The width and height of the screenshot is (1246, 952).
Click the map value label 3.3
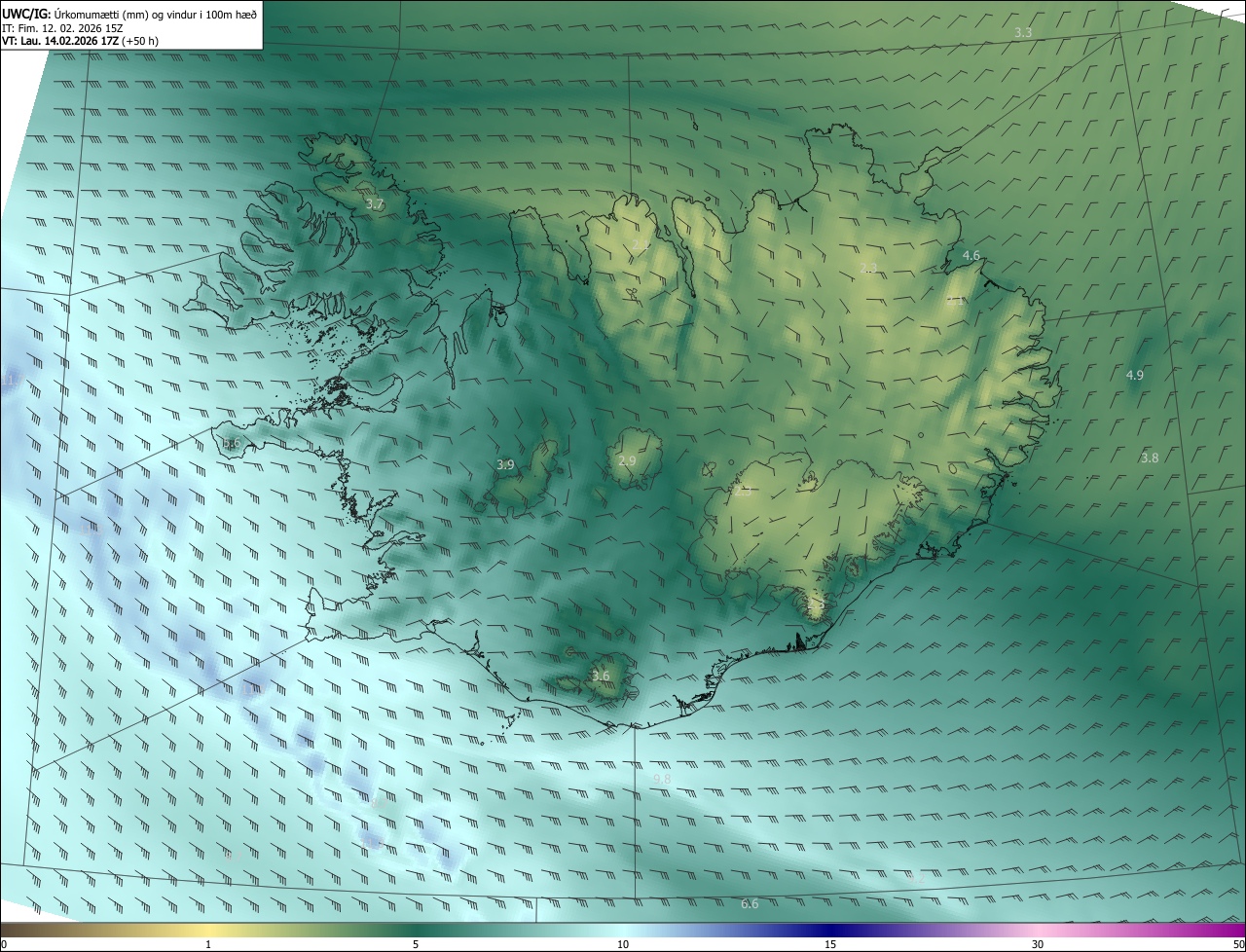click(x=1023, y=33)
